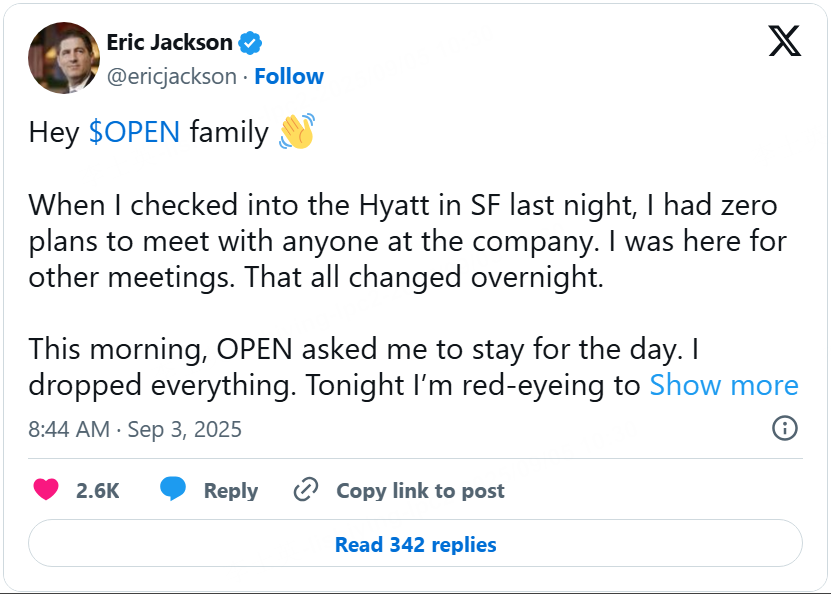The width and height of the screenshot is (831, 594).
Task: Like the post with the pink heart icon
Action: pyautogui.click(x=46, y=490)
